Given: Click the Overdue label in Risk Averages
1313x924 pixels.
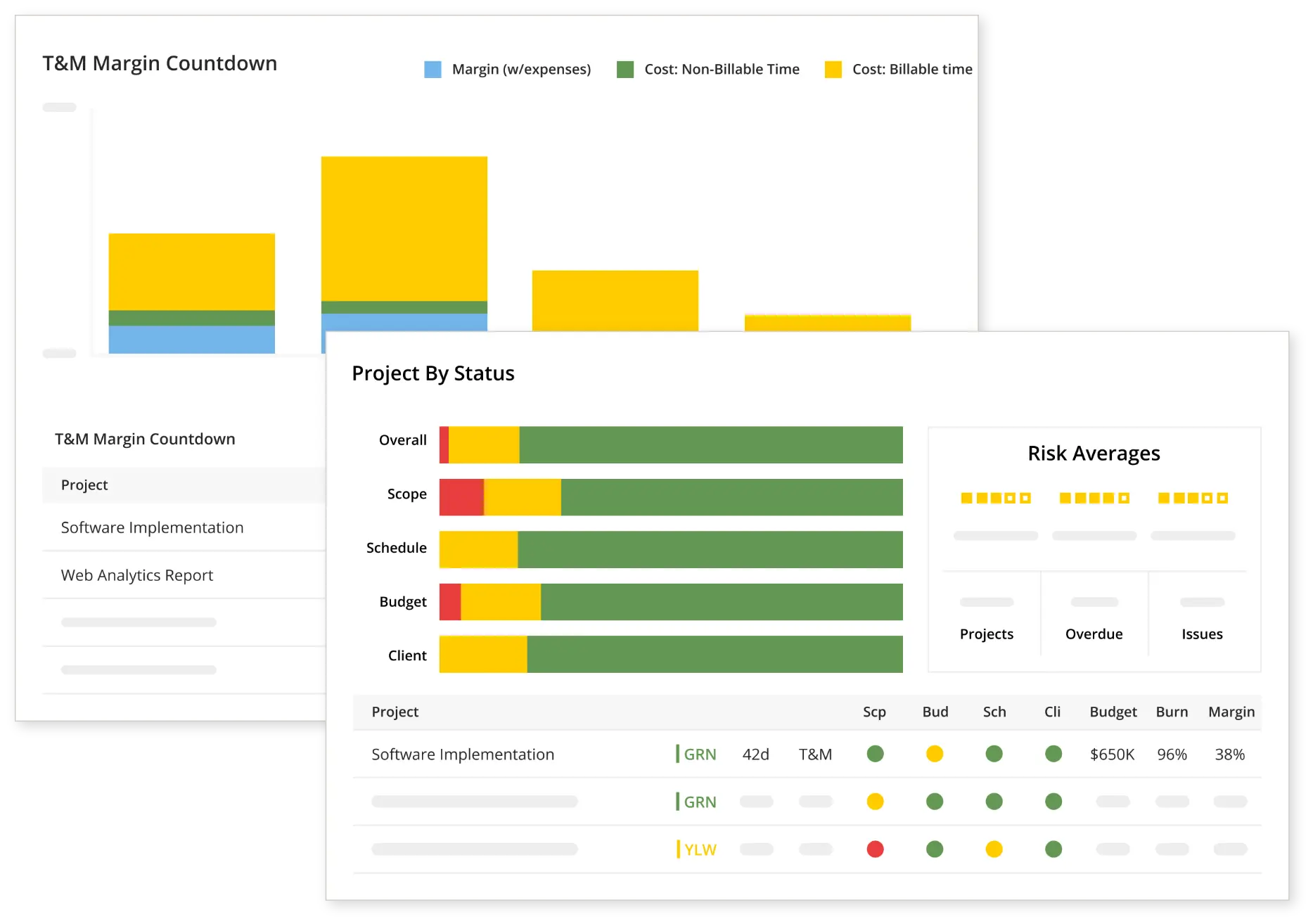Looking at the screenshot, I should tap(1094, 634).
